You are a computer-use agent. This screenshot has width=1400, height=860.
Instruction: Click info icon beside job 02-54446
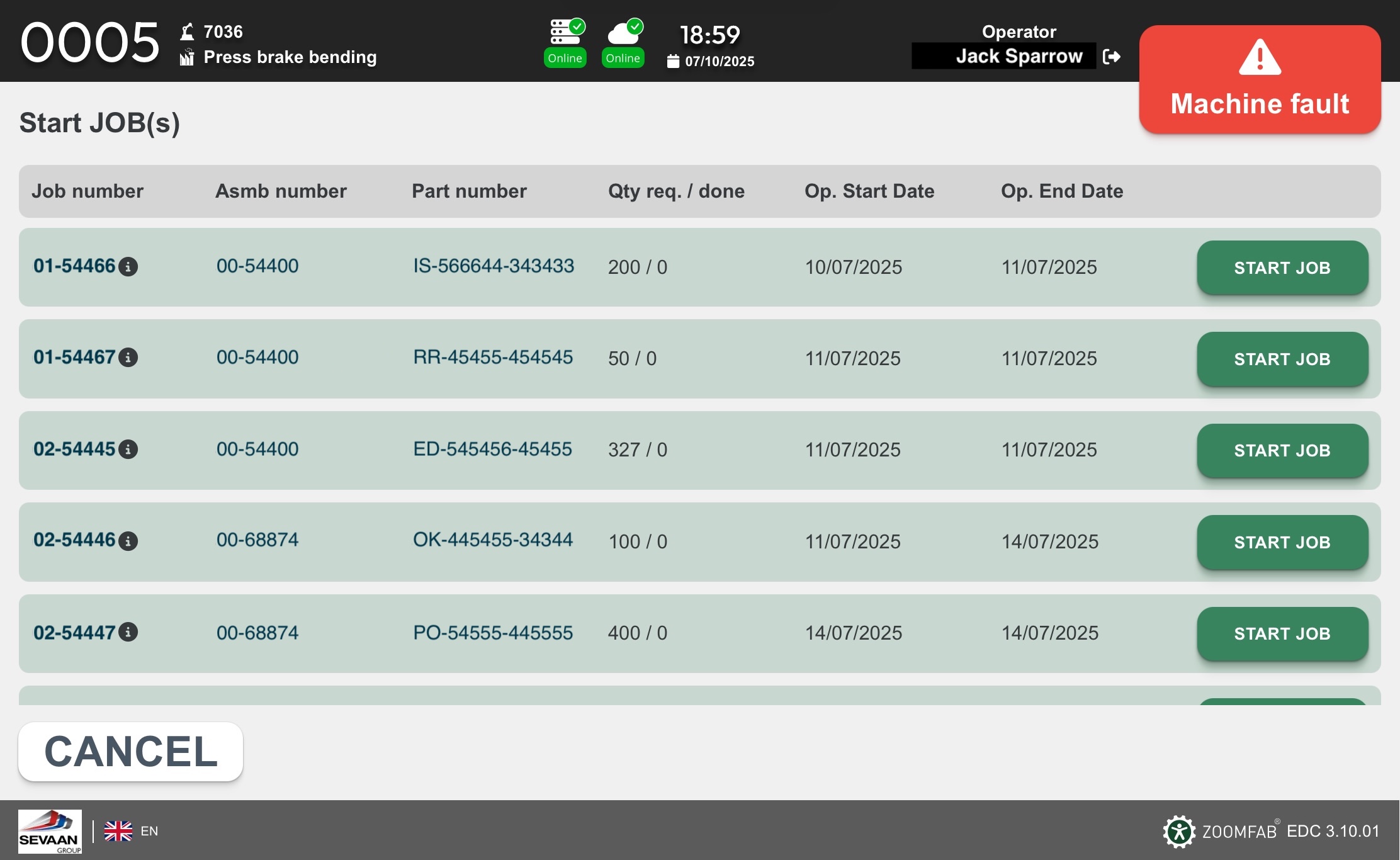click(128, 541)
